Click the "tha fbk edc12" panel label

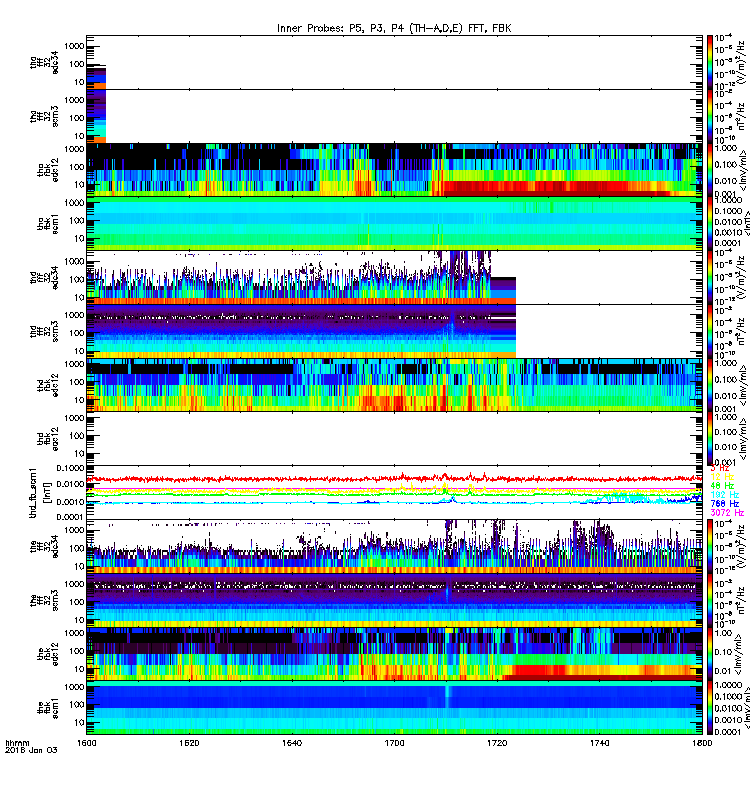pos(48,170)
